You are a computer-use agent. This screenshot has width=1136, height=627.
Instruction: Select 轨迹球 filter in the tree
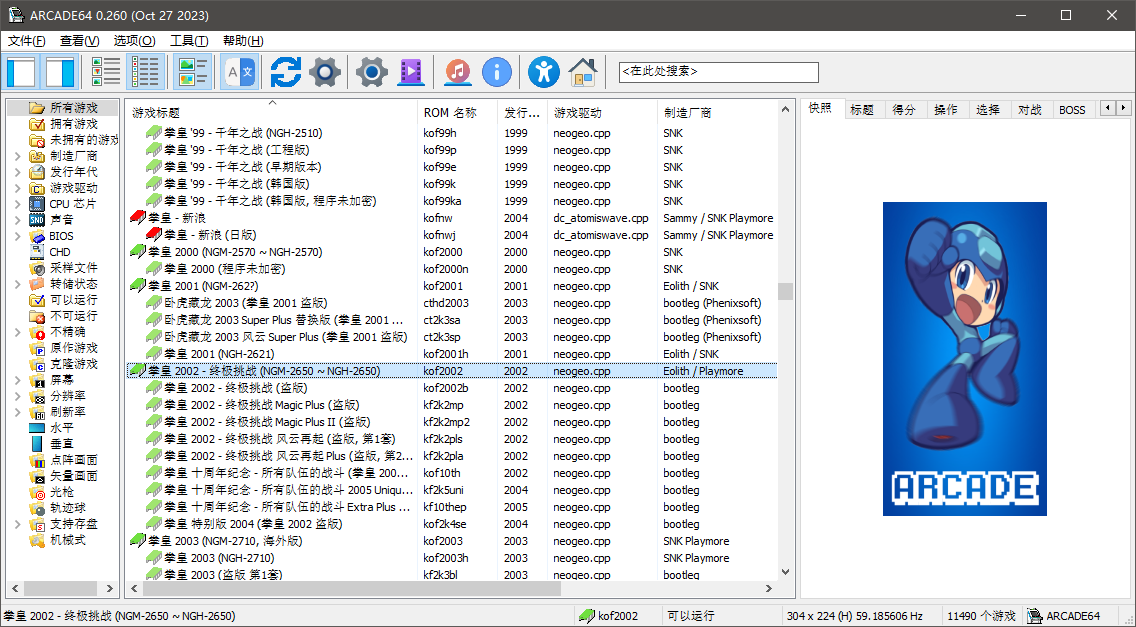point(67,507)
